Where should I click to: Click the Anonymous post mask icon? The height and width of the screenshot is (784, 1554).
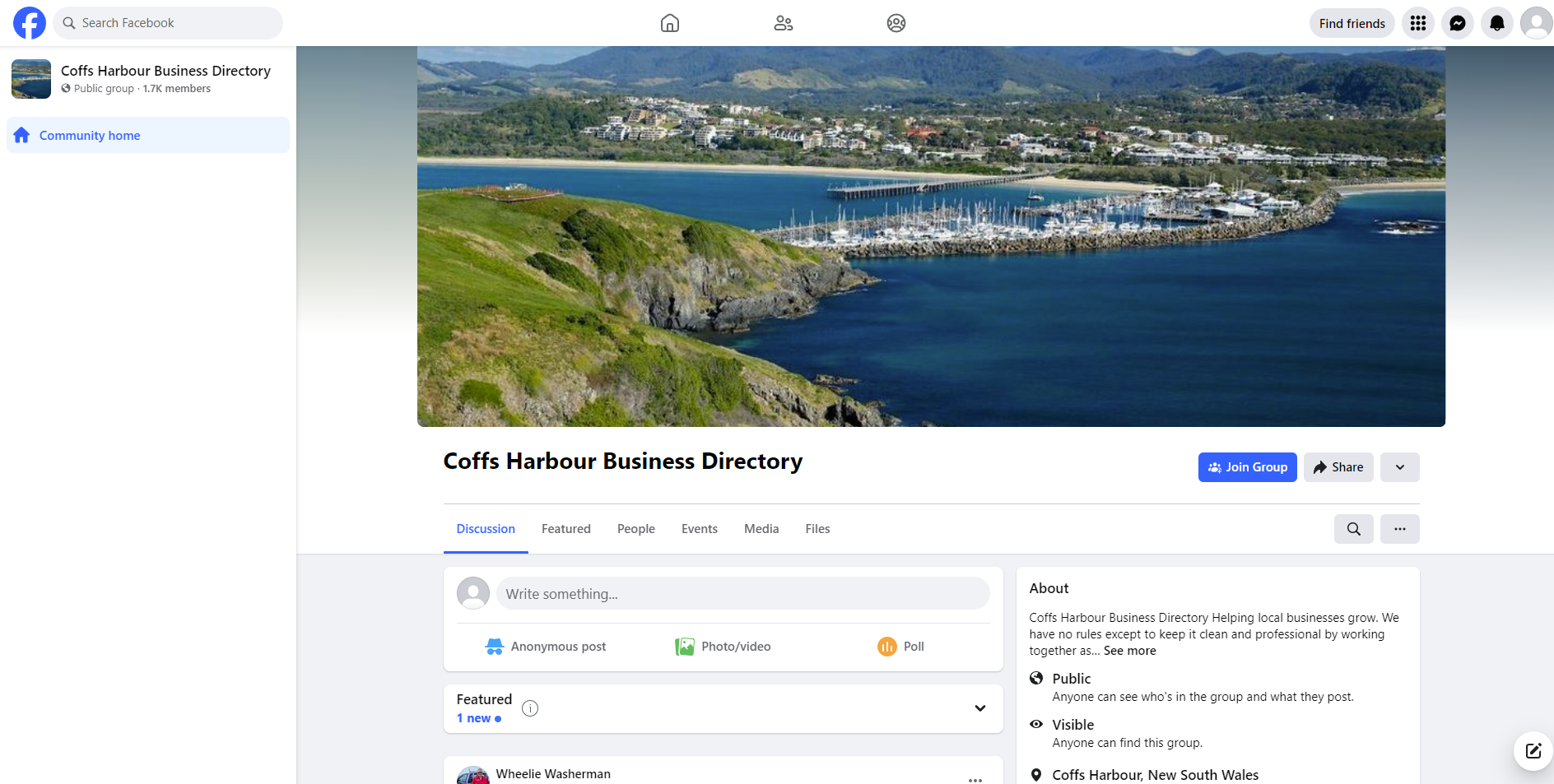coord(495,647)
